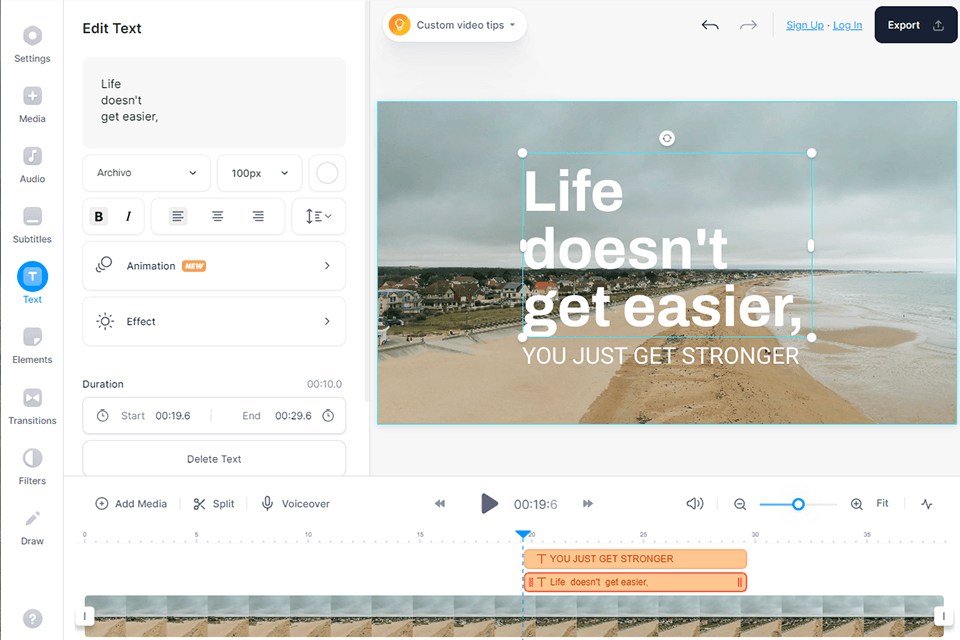Click the Export button
The width and height of the screenshot is (960, 640).
click(x=915, y=25)
